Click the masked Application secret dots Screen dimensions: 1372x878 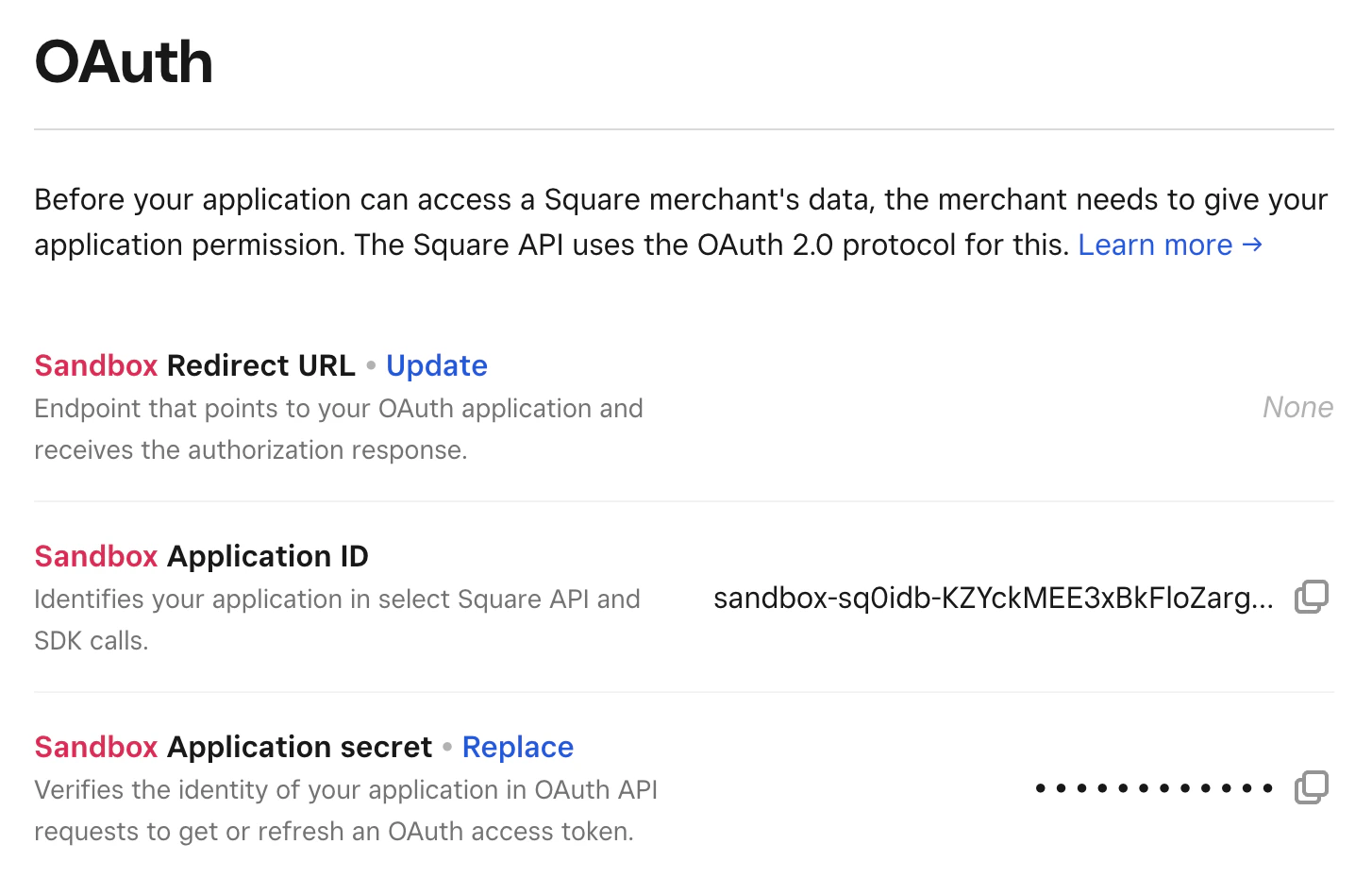click(x=1153, y=786)
